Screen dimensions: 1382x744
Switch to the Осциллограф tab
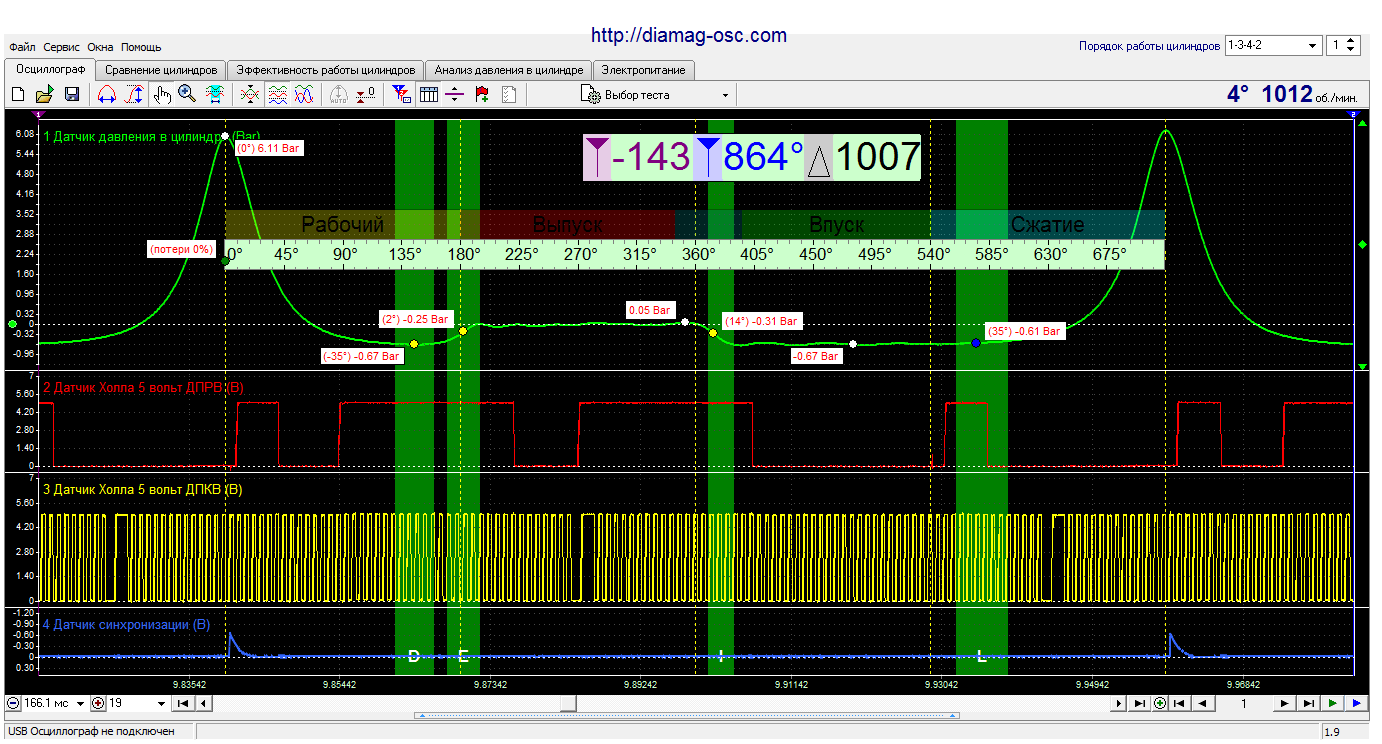(x=51, y=70)
